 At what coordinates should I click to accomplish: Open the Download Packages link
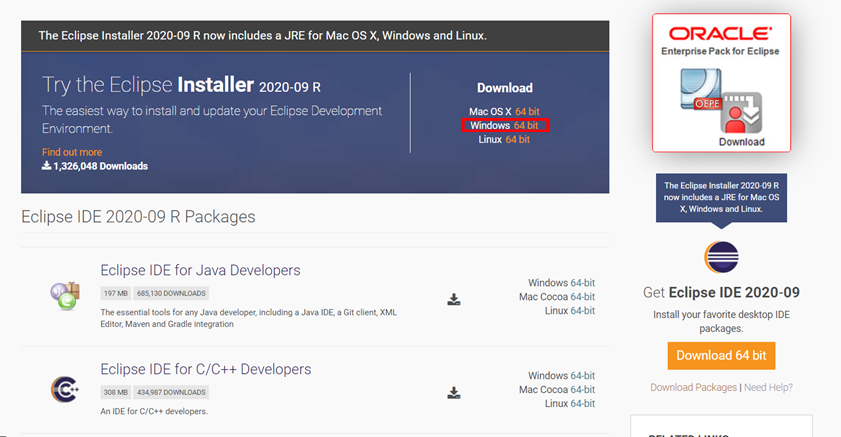[x=694, y=387]
